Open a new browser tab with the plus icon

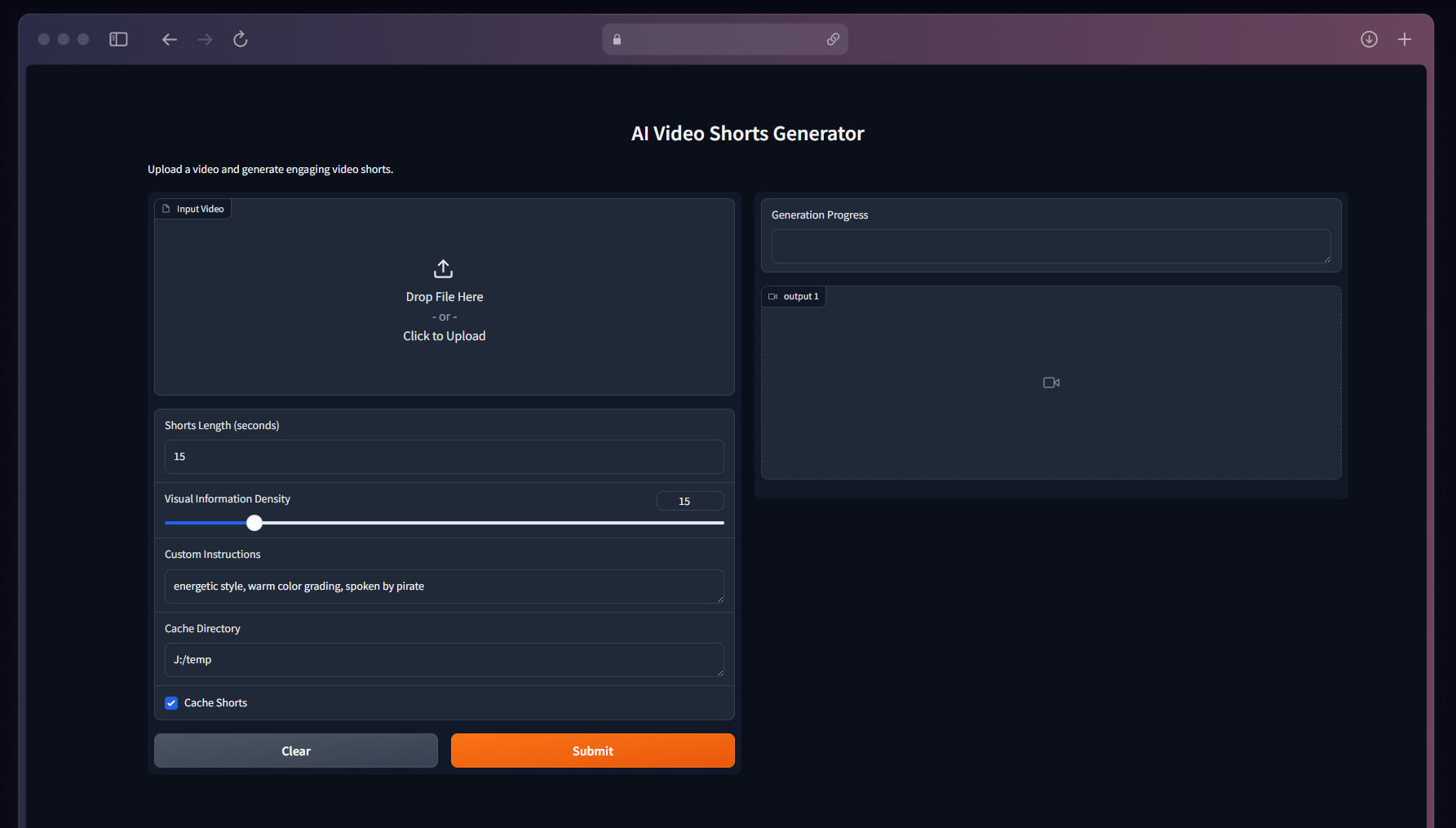coord(1405,38)
